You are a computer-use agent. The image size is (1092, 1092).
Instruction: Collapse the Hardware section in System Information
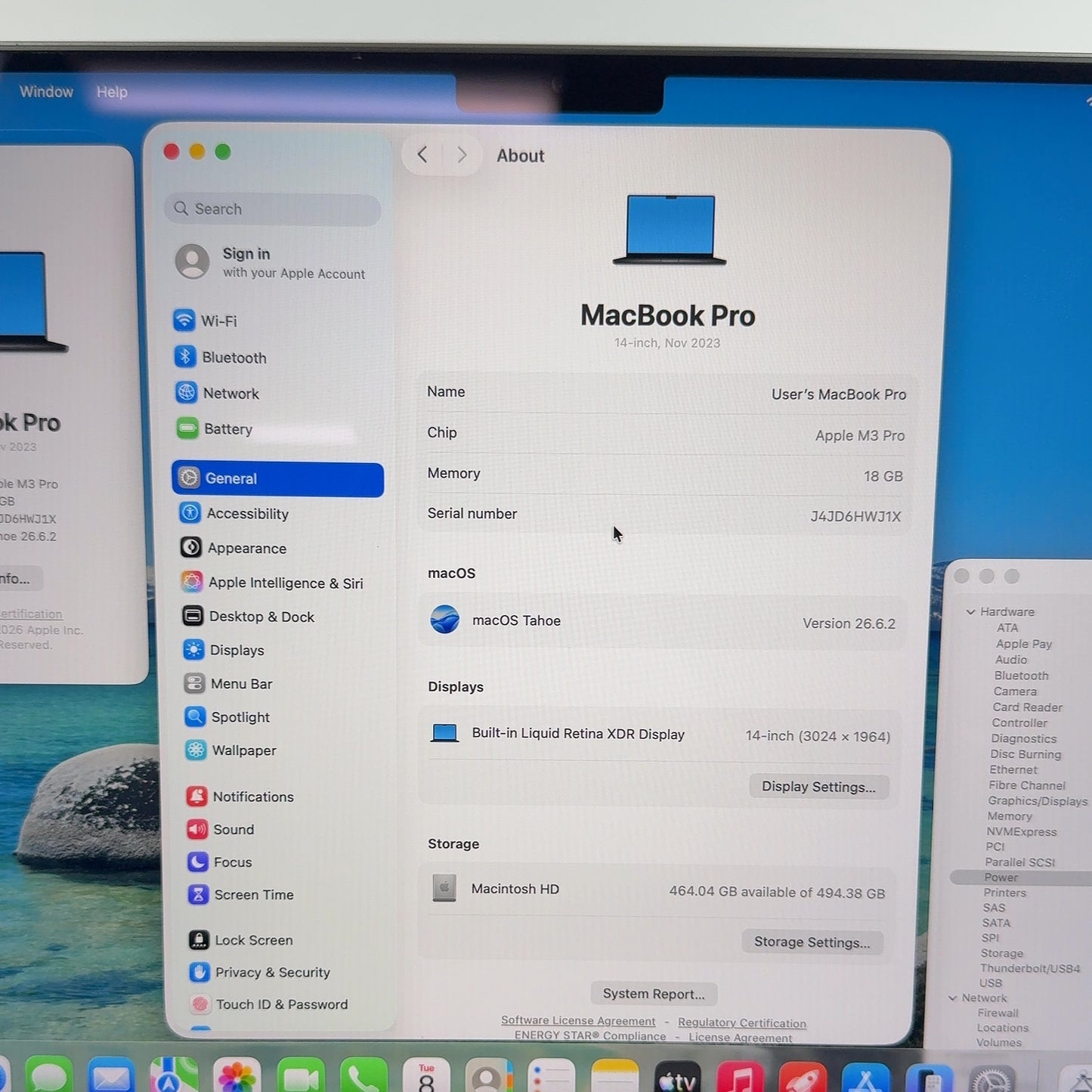(x=970, y=611)
